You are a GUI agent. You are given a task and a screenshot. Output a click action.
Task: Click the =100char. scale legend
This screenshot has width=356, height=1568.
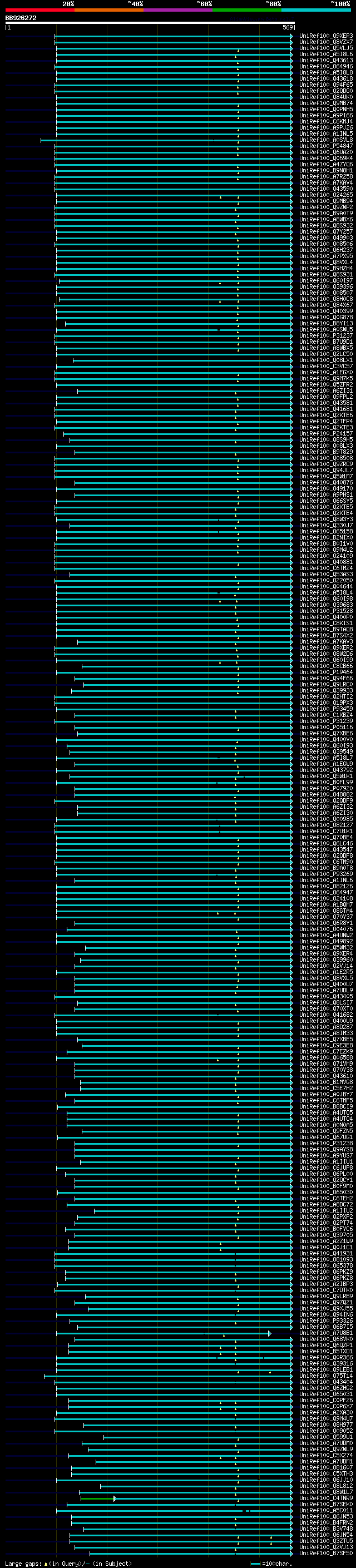click(x=271, y=1564)
